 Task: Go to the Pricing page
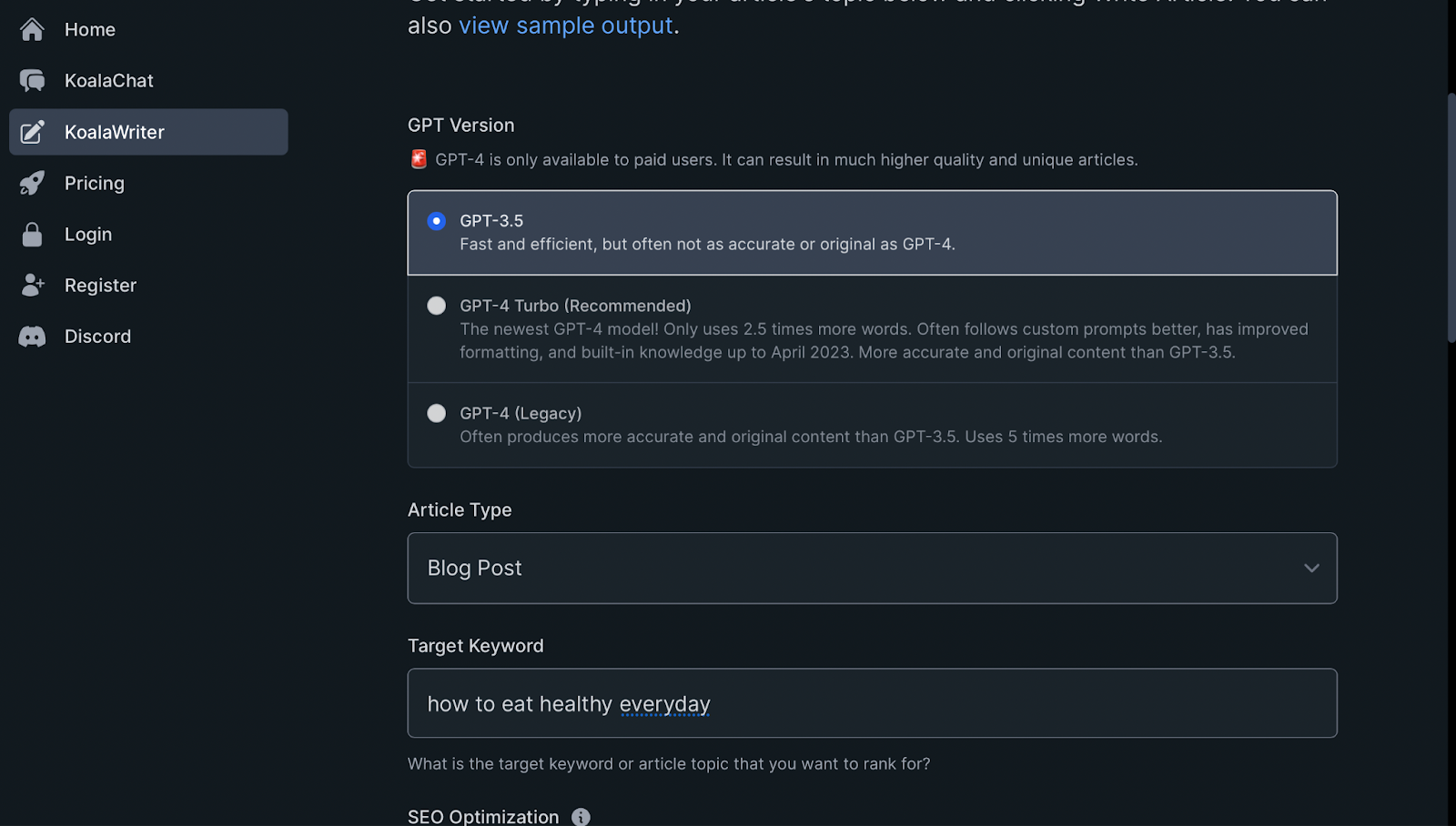coord(148,183)
